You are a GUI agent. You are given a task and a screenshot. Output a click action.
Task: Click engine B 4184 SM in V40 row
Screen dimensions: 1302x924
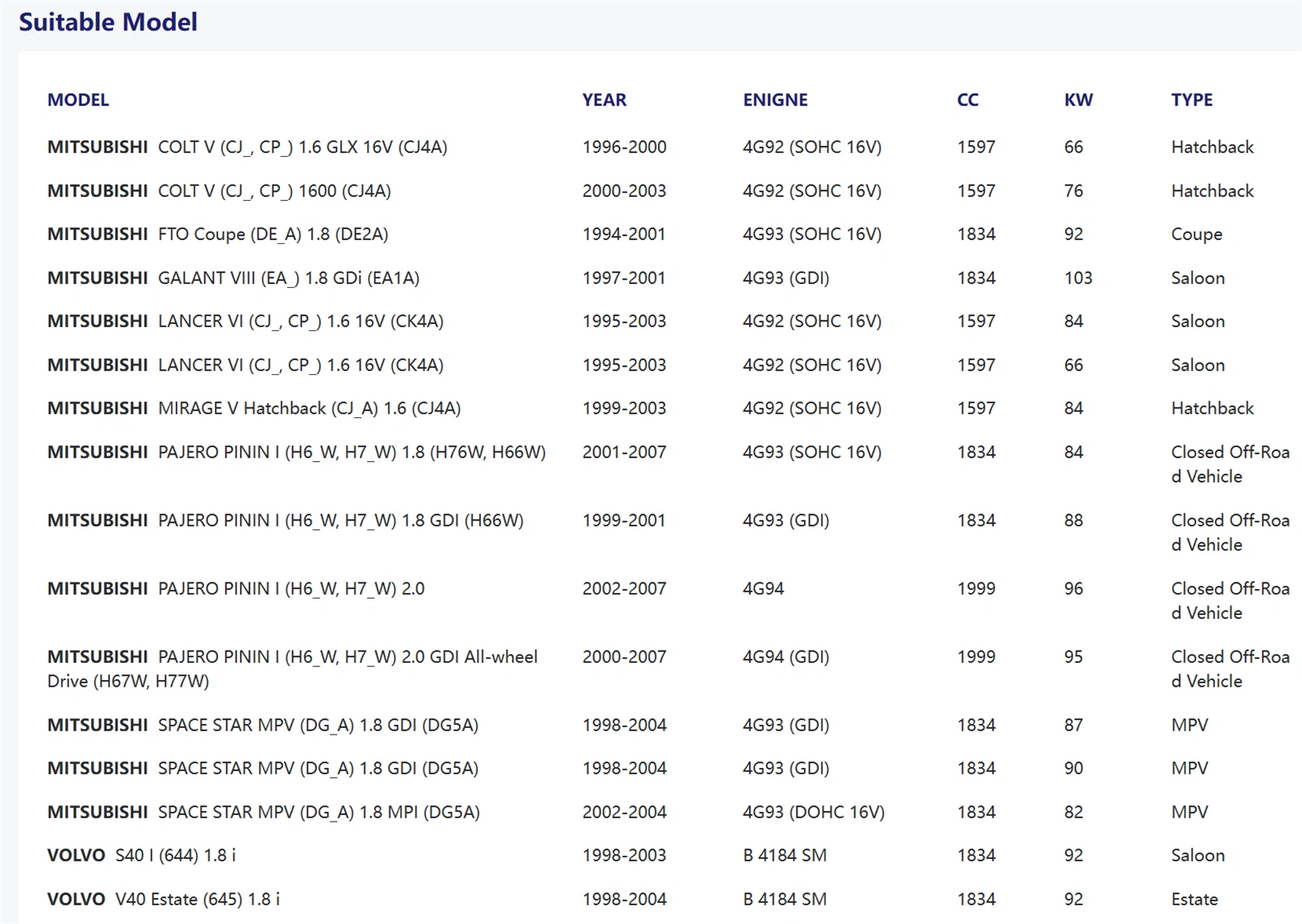784,900
